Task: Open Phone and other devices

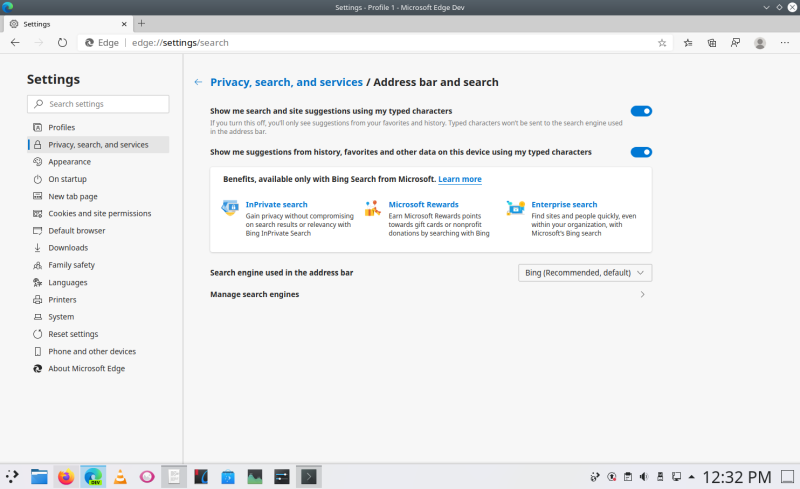Action: click(x=98, y=352)
